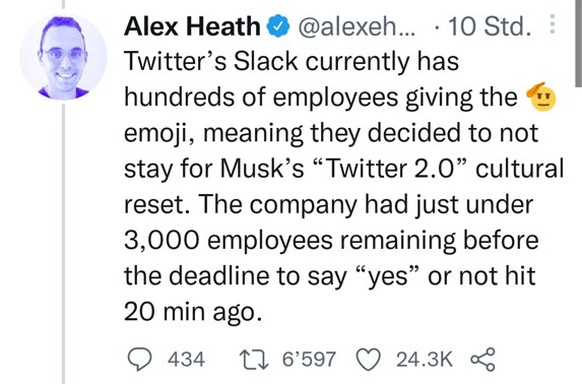The height and width of the screenshot is (384, 582).
Task: Click the Alex Heath display name
Action: [x=192, y=27]
